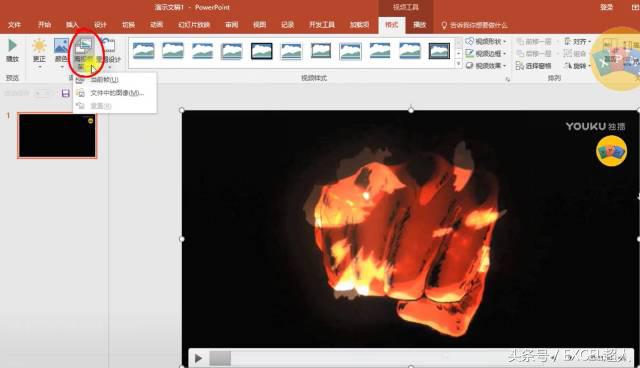Choose Current Frame (当前帧) from menu
Screen dimensions: 640x368
point(114,80)
